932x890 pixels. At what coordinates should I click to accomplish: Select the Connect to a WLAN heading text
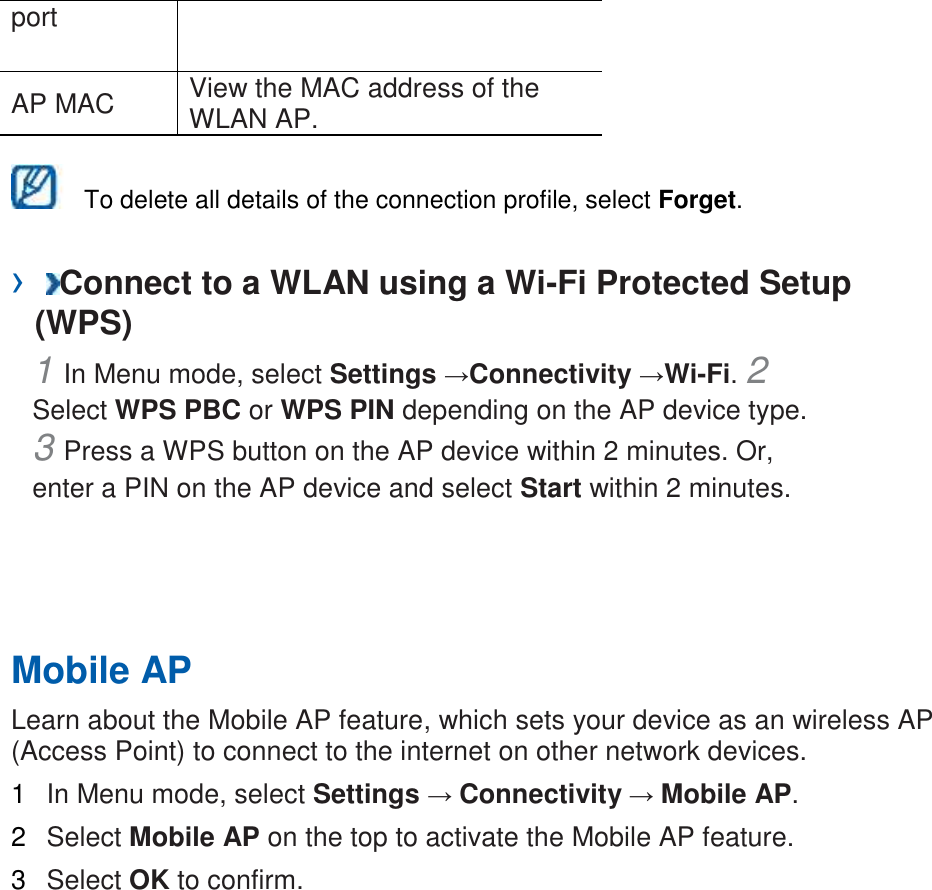456,284
